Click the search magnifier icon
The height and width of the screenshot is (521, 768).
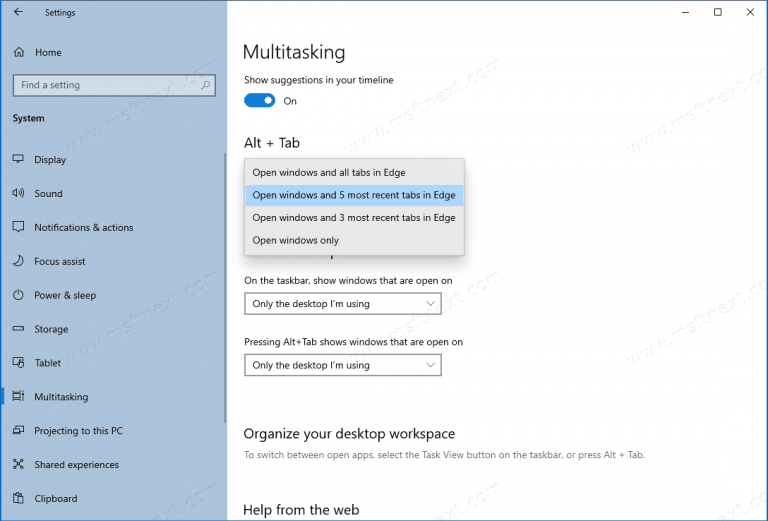point(206,85)
